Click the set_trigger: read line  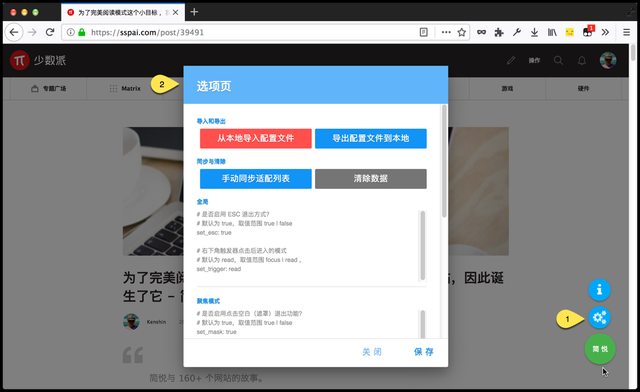(x=219, y=269)
